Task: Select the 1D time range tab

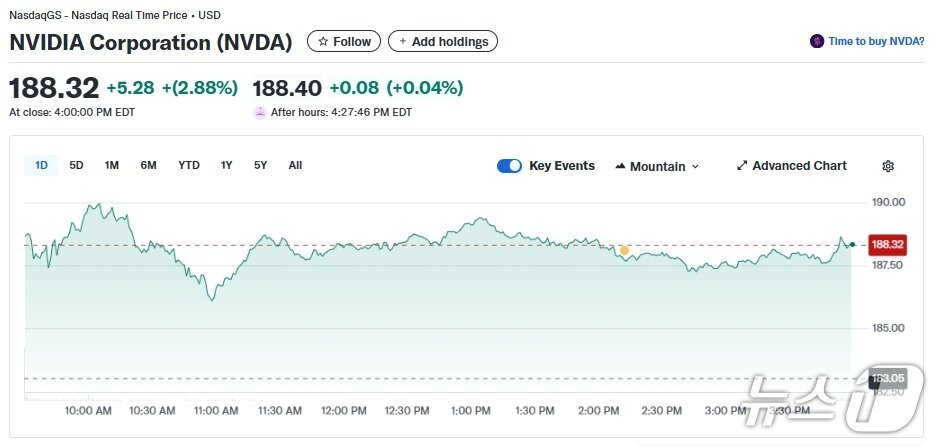Action: pos(42,165)
